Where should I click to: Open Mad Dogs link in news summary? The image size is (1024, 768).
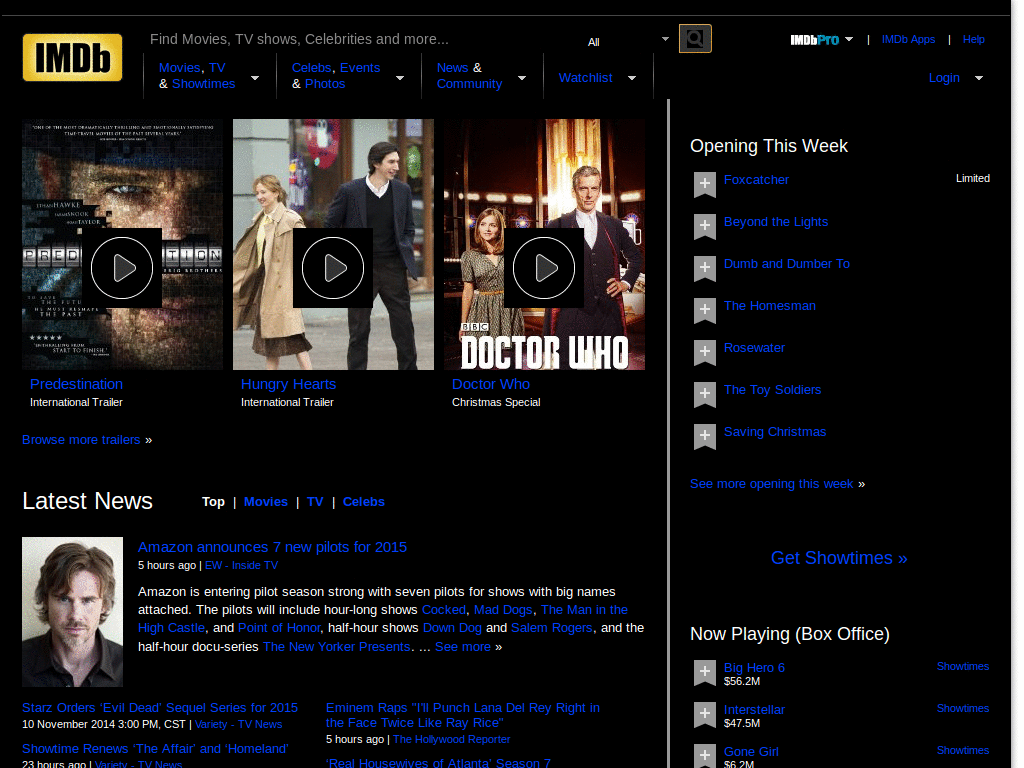pos(503,609)
